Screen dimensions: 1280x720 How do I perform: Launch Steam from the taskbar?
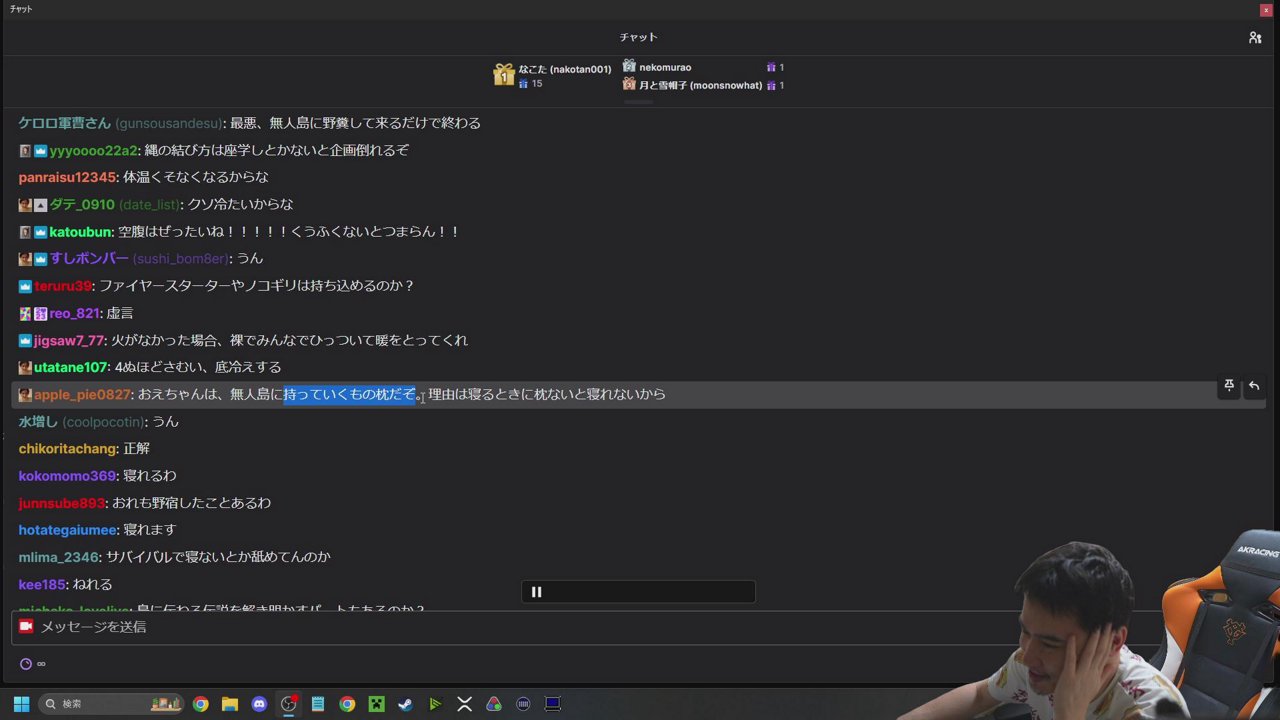tap(405, 704)
